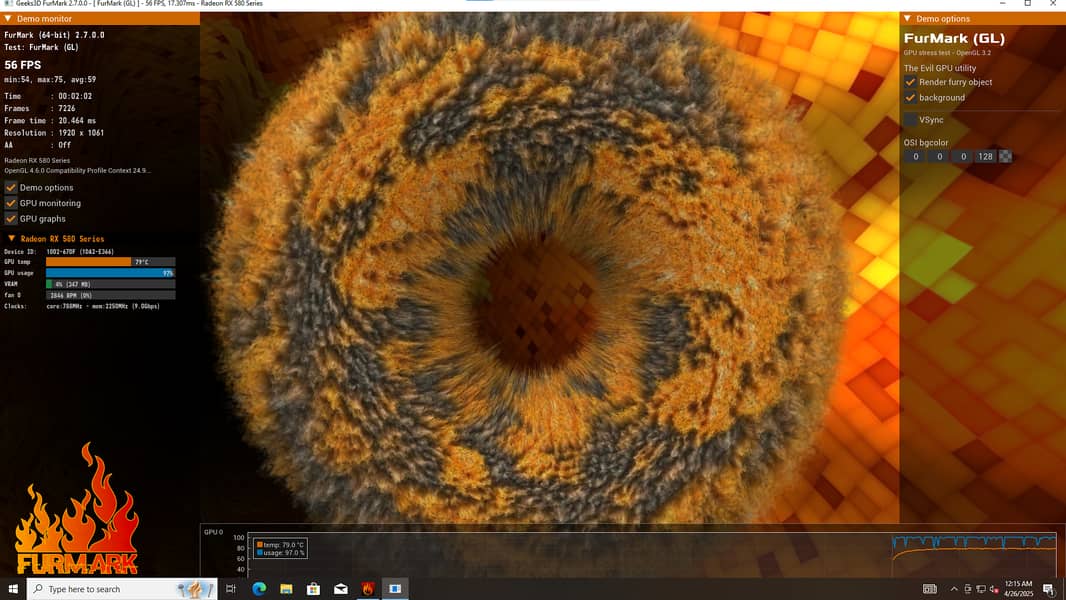Click the FurMark (GL) title heading
Screen dimensions: 1066x600
(x=954, y=39)
